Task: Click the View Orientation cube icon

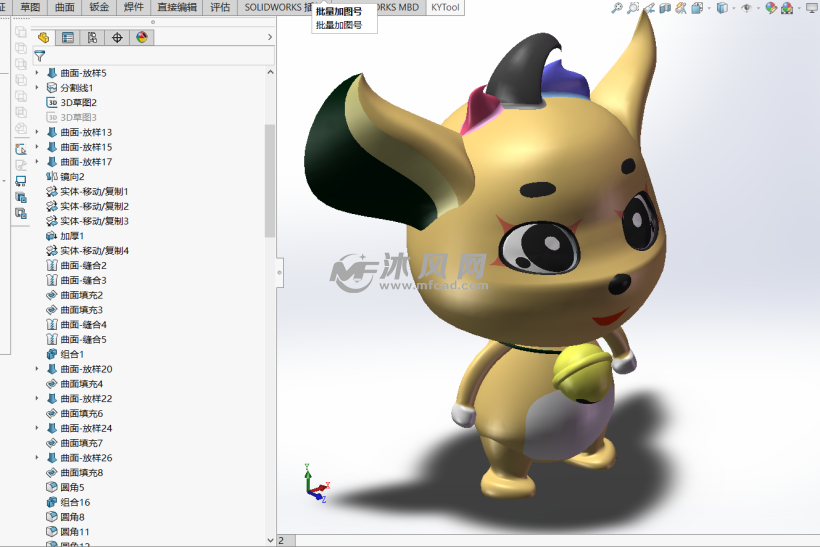Action: pyautogui.click(x=697, y=7)
